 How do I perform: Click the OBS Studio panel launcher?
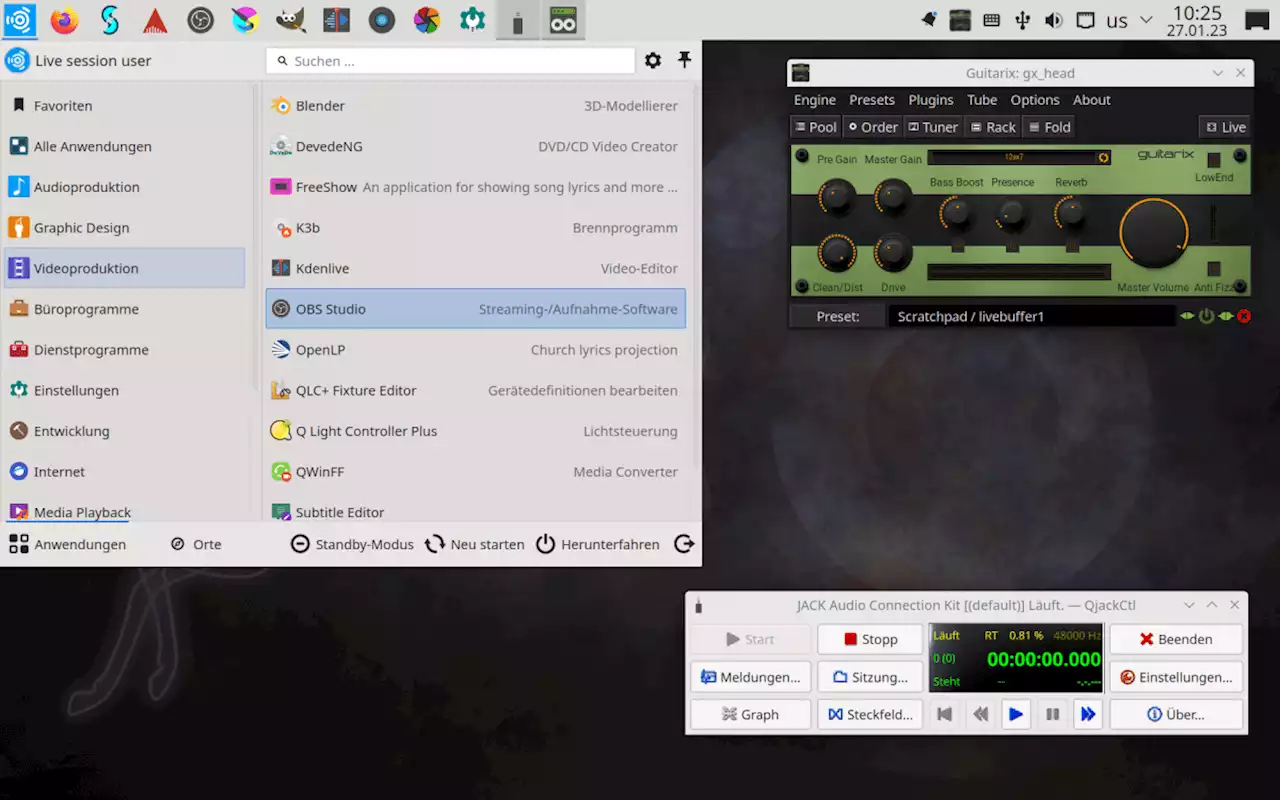[x=200, y=19]
